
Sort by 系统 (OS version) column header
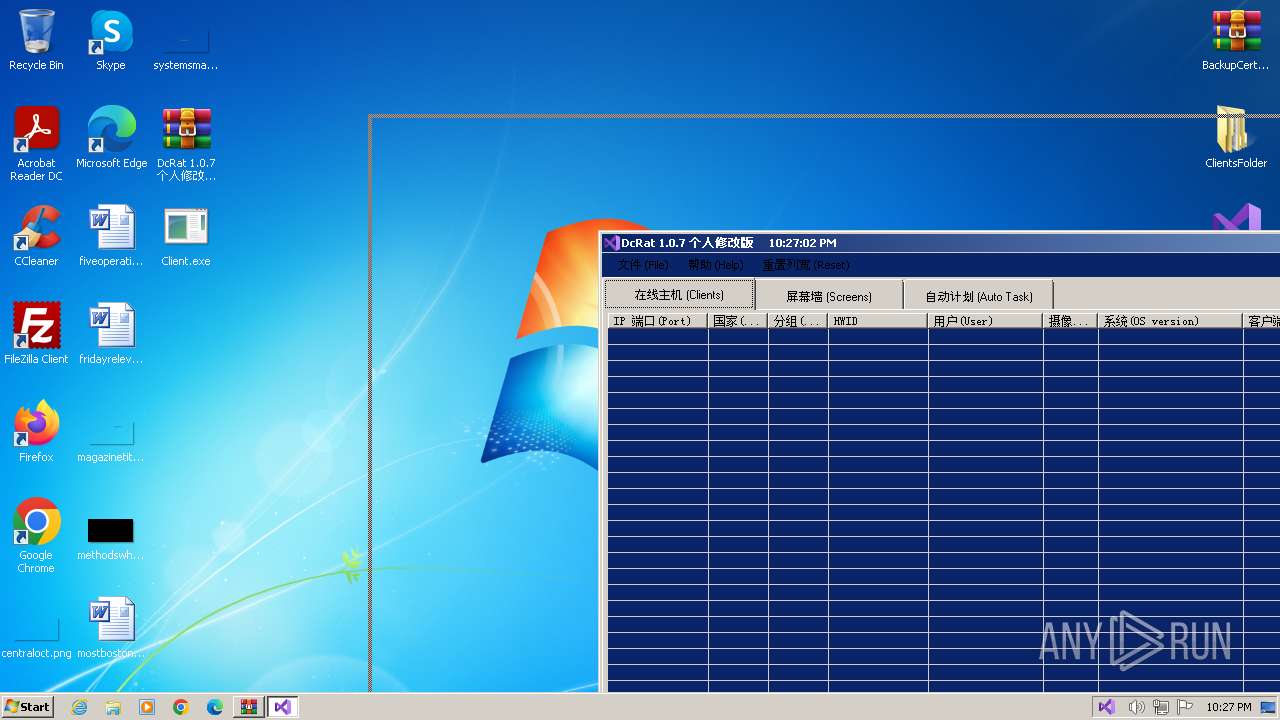tap(1170, 321)
